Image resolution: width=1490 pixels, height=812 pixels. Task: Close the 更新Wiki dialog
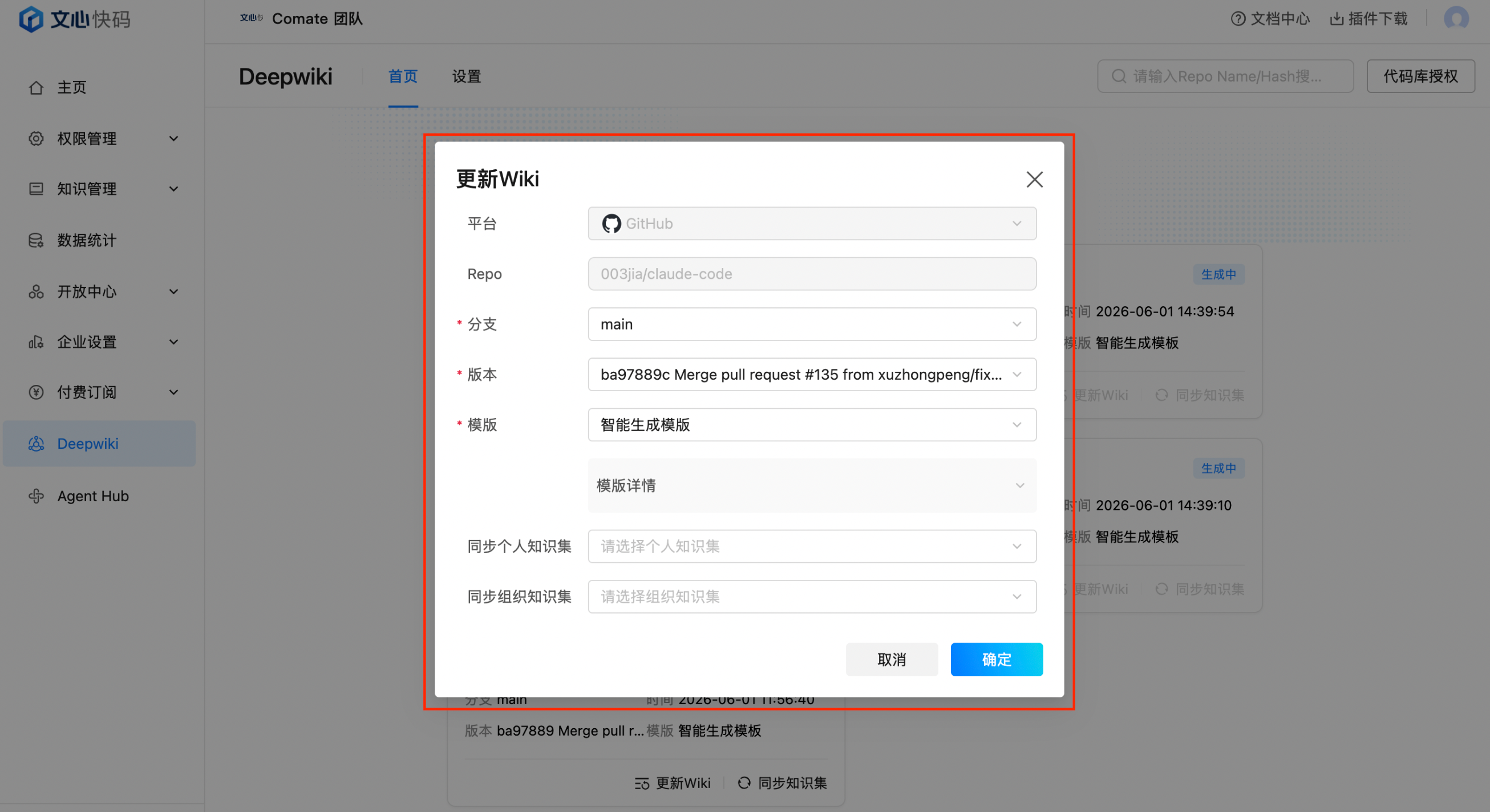tap(1034, 179)
